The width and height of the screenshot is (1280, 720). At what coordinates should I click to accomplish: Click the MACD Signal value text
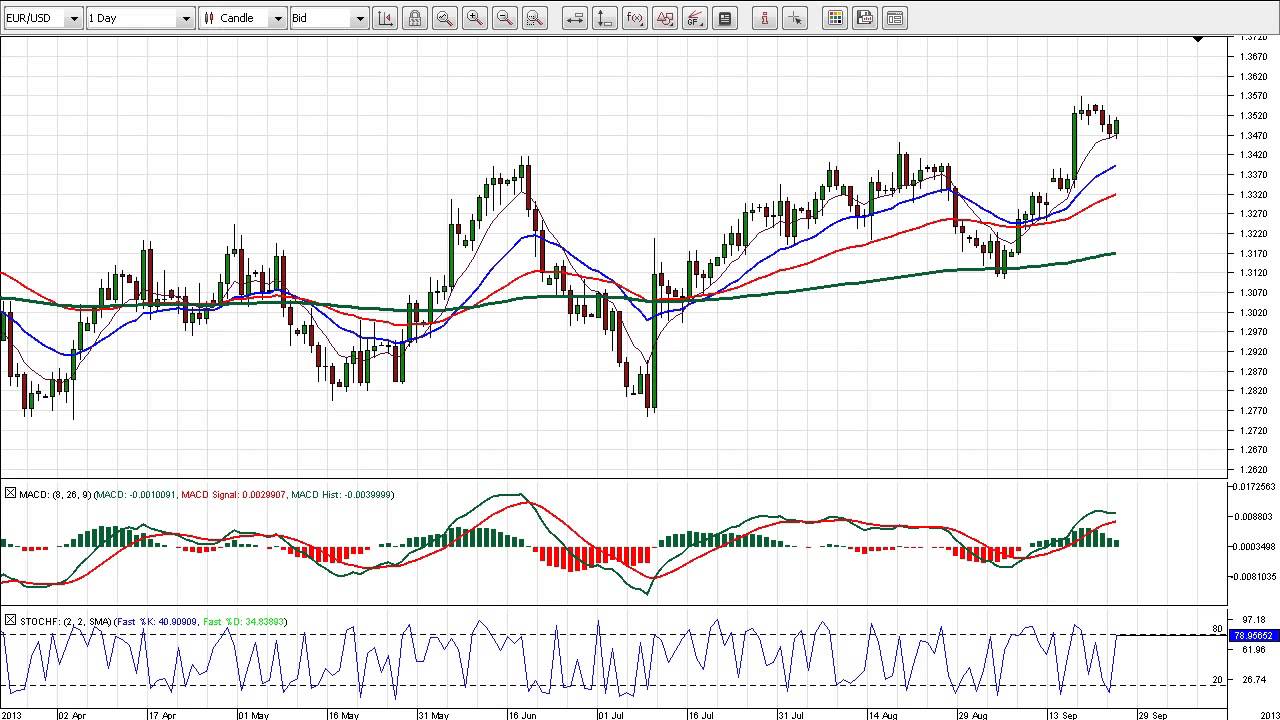234,494
